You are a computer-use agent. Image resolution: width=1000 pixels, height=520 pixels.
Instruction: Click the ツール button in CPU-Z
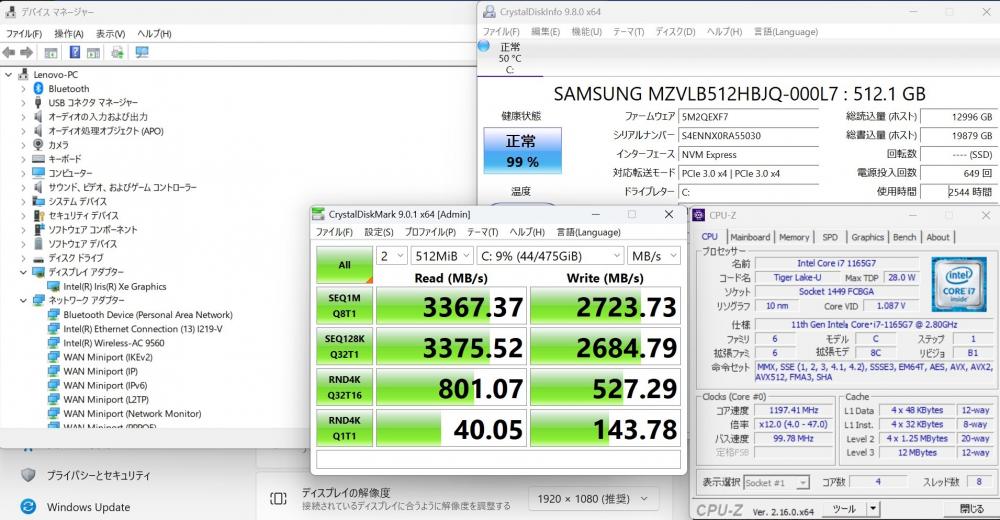pyautogui.click(x=844, y=509)
